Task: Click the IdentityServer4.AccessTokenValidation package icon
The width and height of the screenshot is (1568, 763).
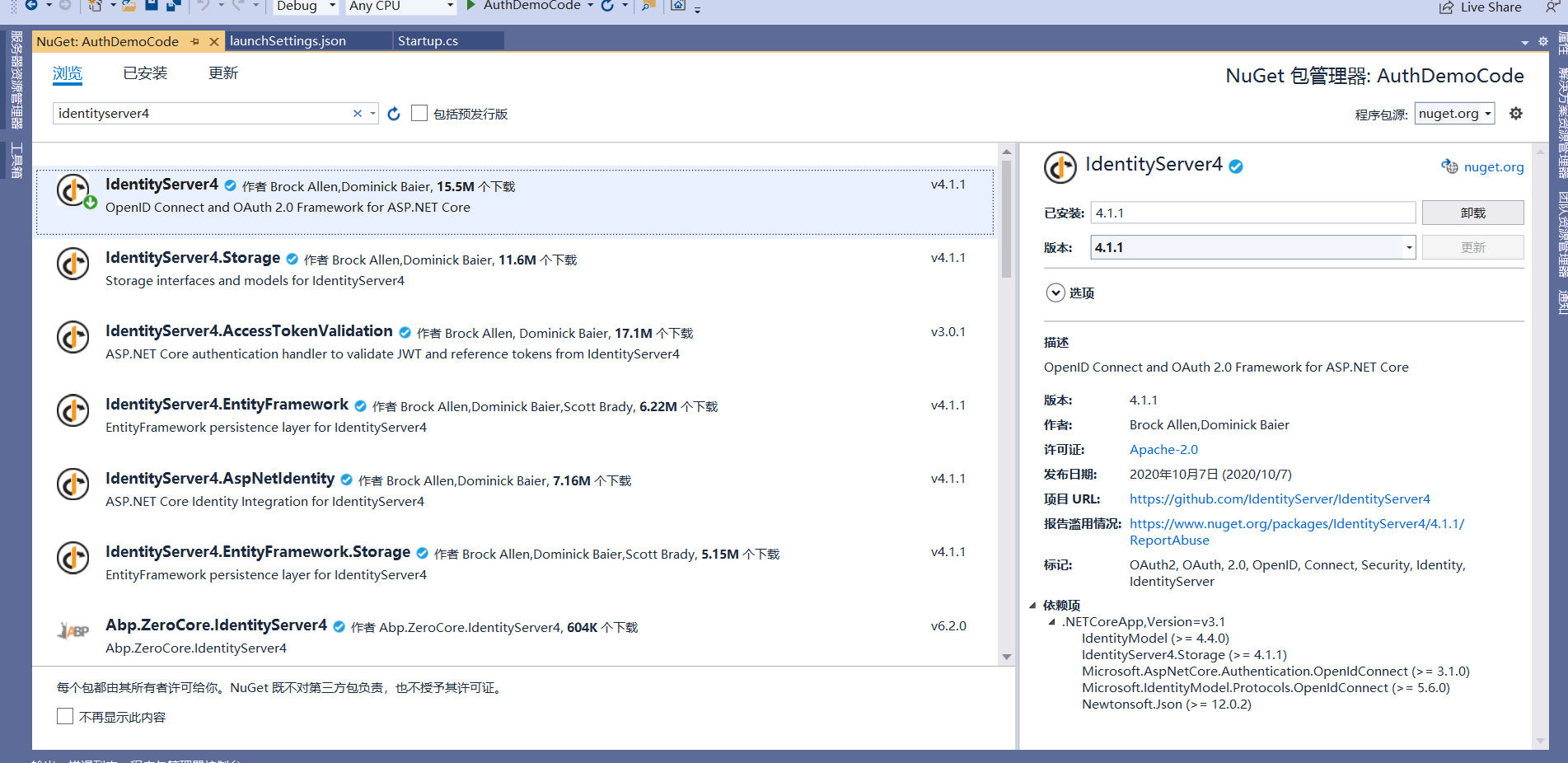Action: [x=73, y=337]
